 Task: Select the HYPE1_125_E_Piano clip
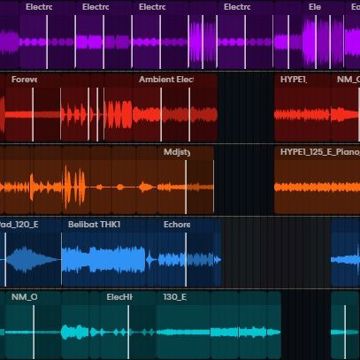click(x=317, y=180)
